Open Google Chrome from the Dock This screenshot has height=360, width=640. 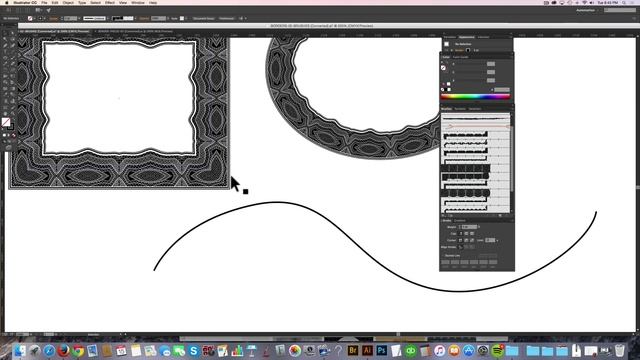(x=78, y=350)
